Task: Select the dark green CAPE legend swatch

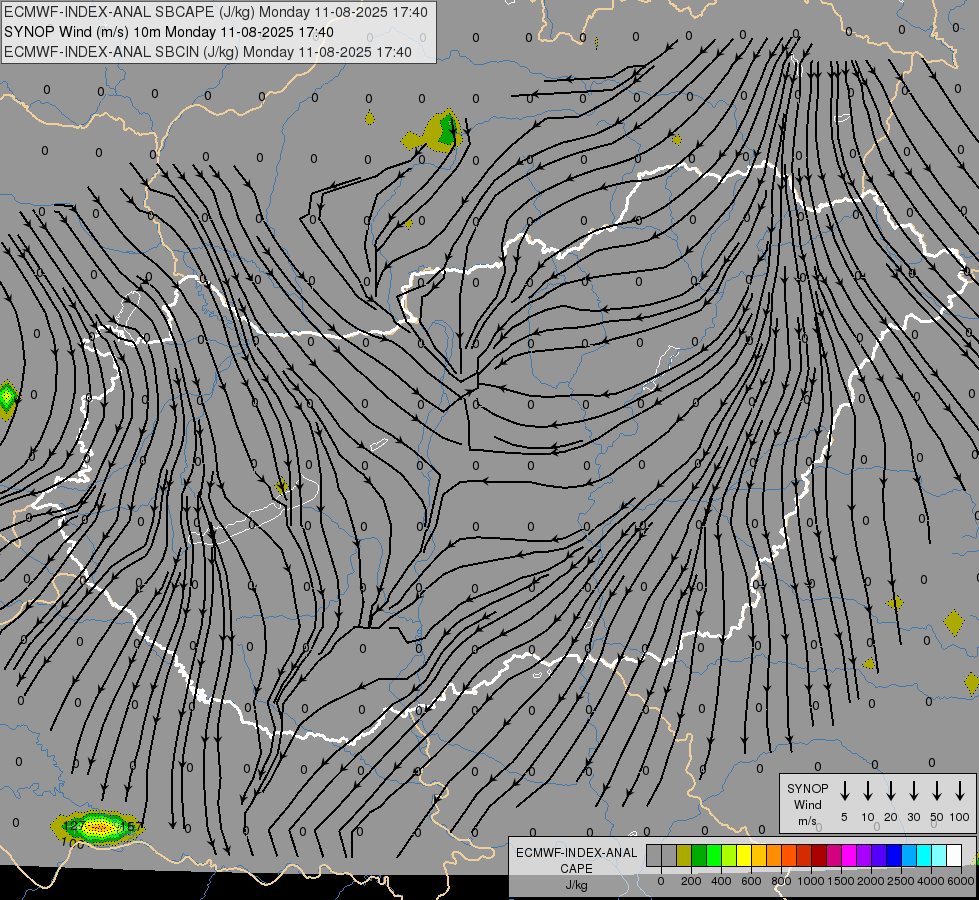Action: tap(699, 855)
